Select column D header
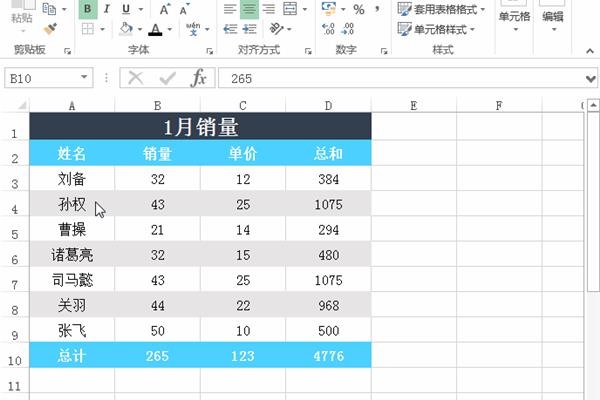This screenshot has height=400, width=600. click(x=328, y=106)
